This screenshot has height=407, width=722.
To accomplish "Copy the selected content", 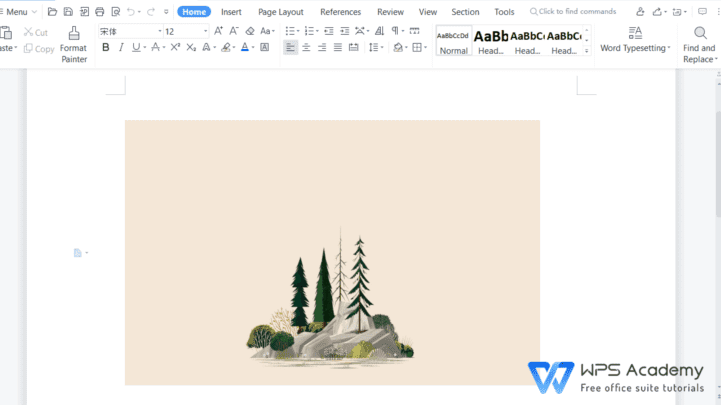I will tap(39, 49).
